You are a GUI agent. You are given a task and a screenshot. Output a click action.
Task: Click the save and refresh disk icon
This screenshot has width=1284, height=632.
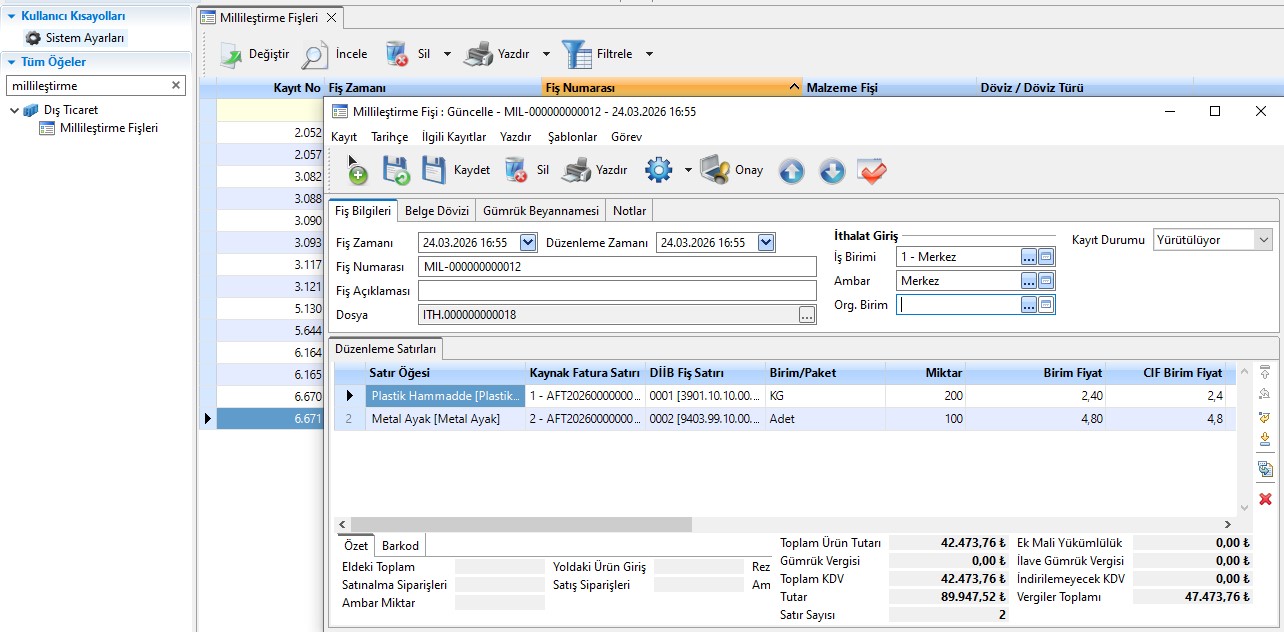click(396, 171)
